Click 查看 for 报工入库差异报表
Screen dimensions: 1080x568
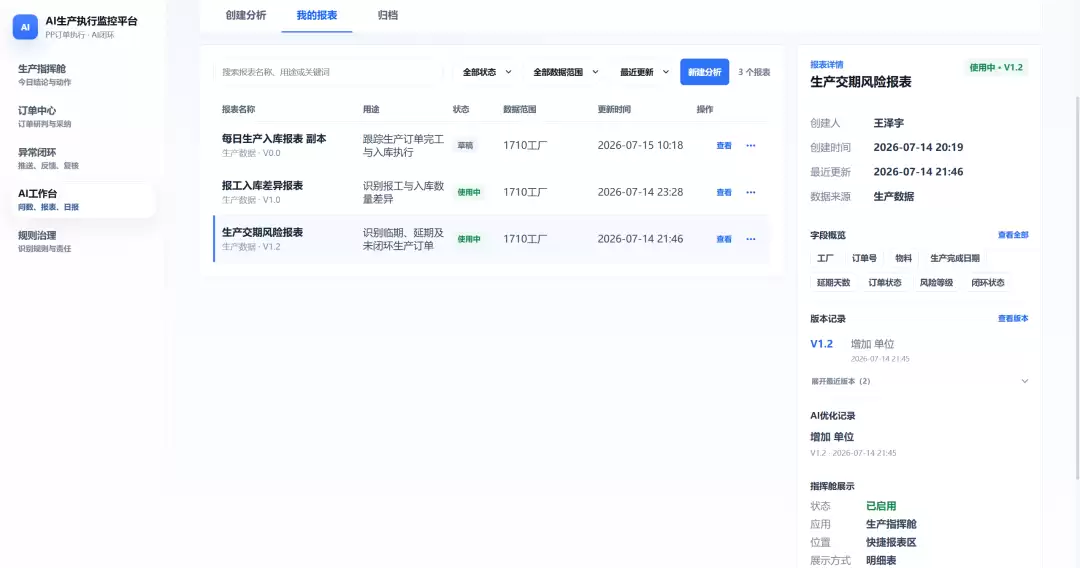pos(724,192)
